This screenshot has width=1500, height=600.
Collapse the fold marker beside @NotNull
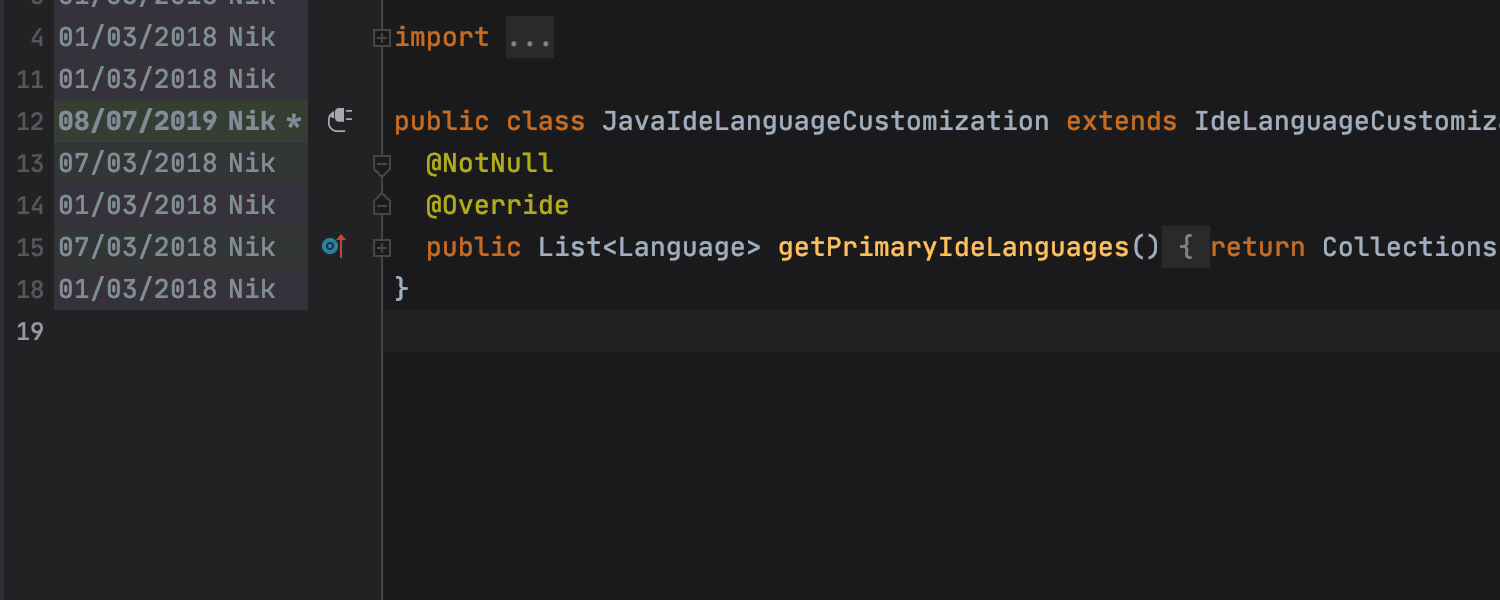pos(381,164)
